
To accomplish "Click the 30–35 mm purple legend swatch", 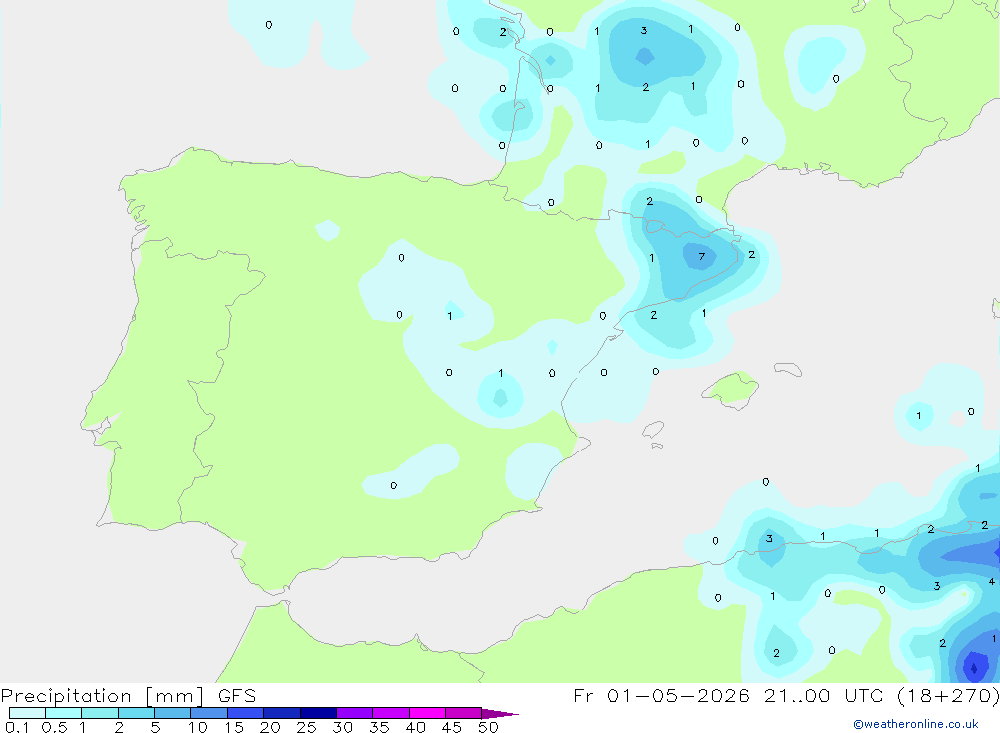I will (x=354, y=713).
